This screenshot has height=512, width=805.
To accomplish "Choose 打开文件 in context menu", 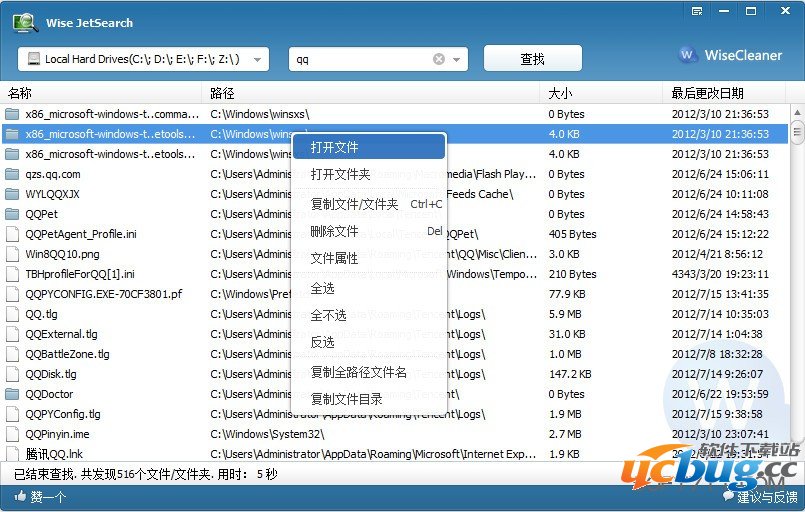I will (x=369, y=147).
